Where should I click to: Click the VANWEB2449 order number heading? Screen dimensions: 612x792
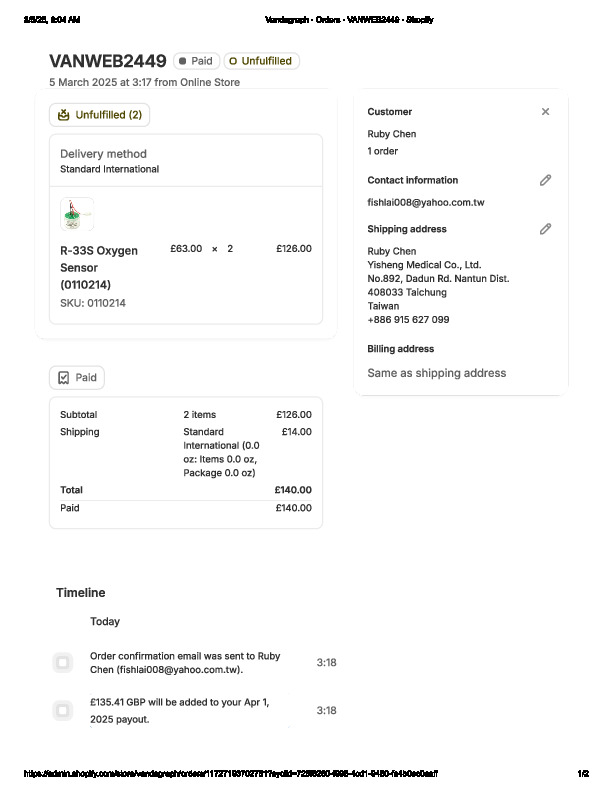point(108,61)
